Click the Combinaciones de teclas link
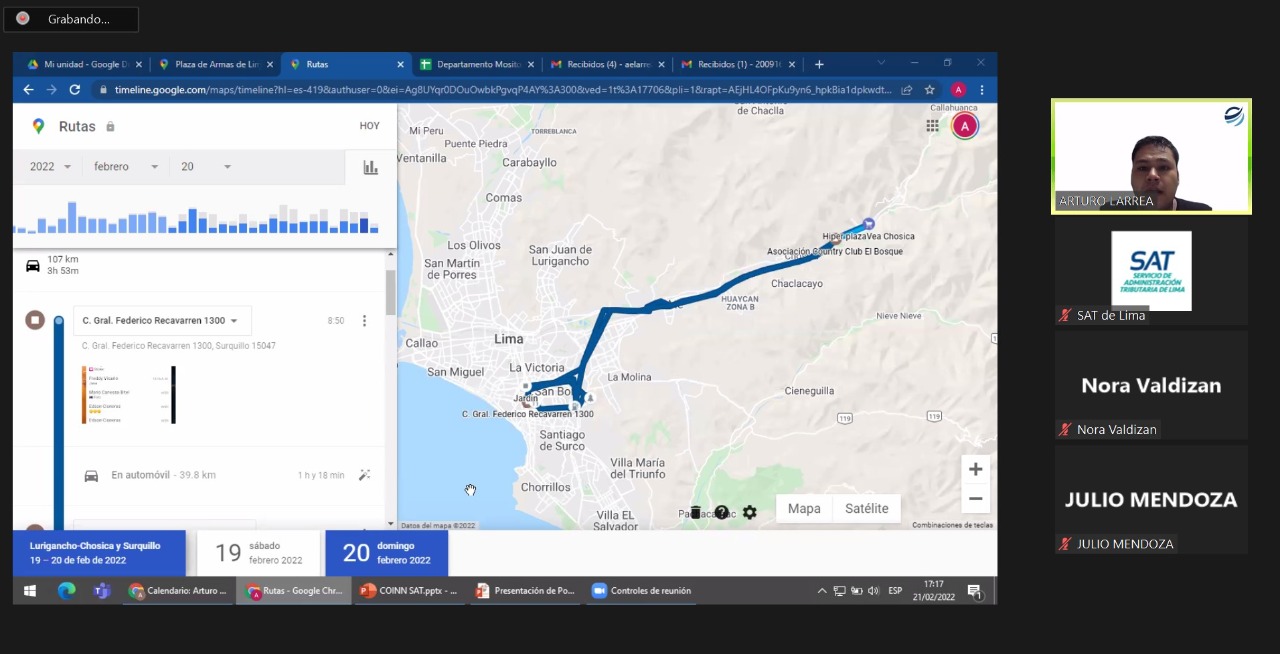 point(952,525)
